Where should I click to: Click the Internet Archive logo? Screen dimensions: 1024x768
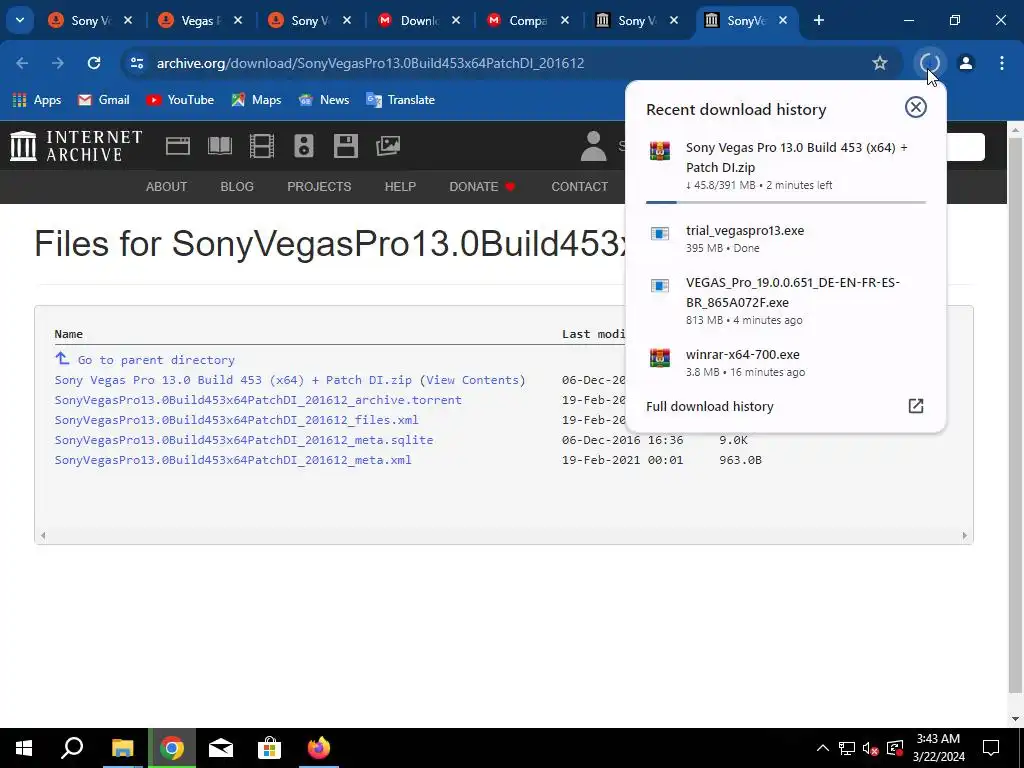pyautogui.click(x=76, y=146)
